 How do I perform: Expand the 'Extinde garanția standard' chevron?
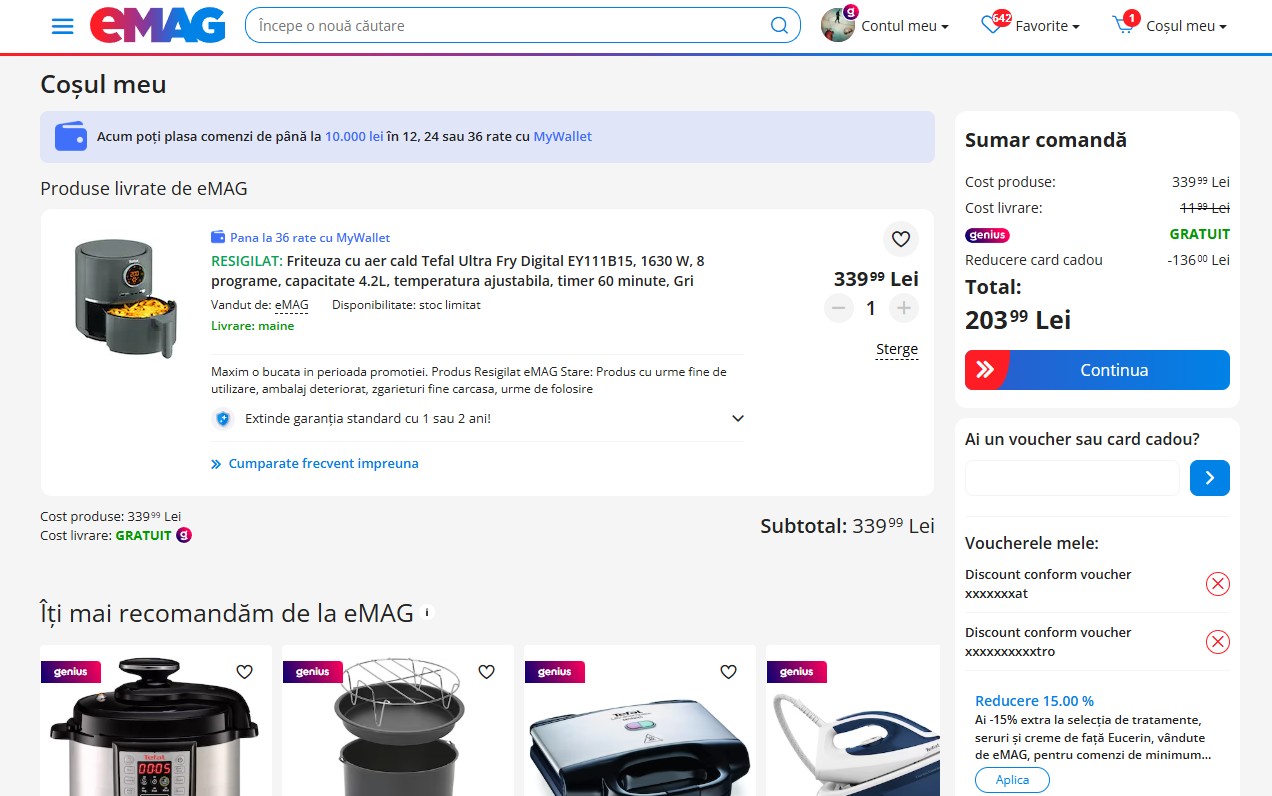pos(738,419)
